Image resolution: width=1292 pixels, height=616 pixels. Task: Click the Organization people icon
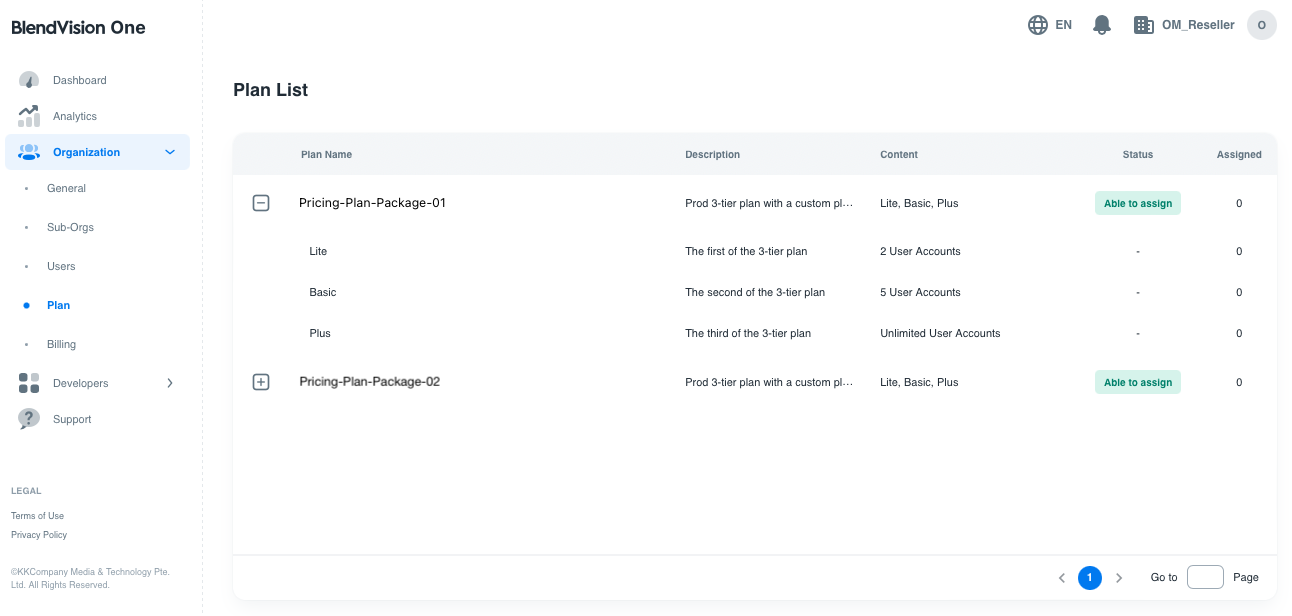(29, 152)
